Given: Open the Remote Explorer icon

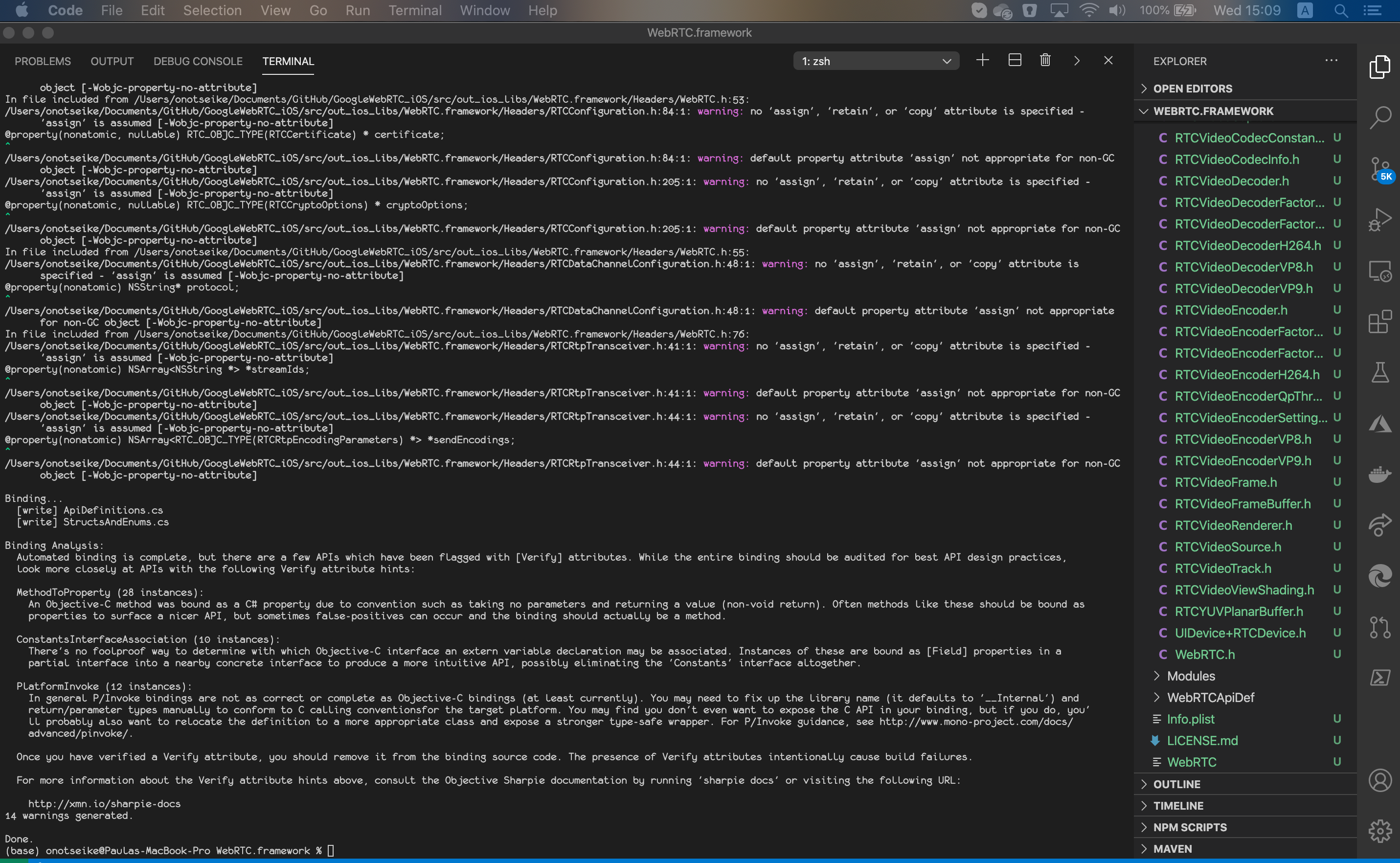Looking at the screenshot, I should tap(1380, 271).
